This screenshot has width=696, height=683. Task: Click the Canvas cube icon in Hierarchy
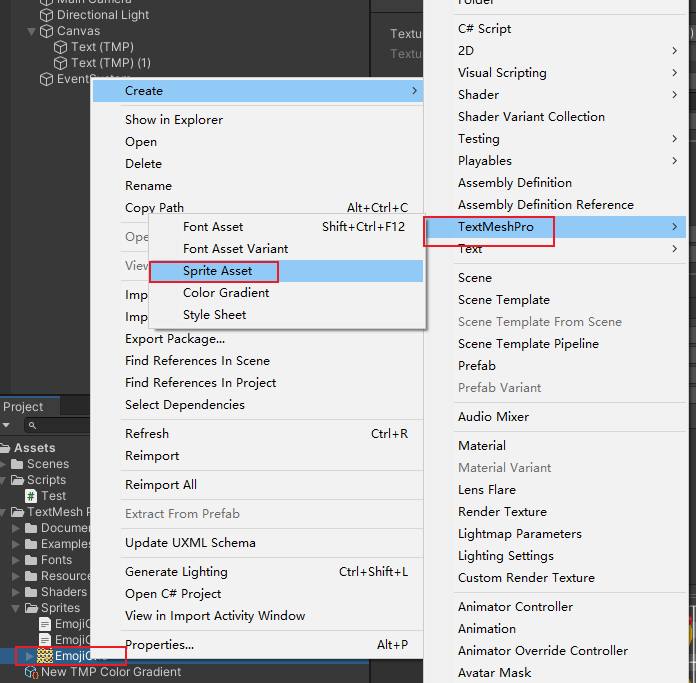click(x=46, y=31)
